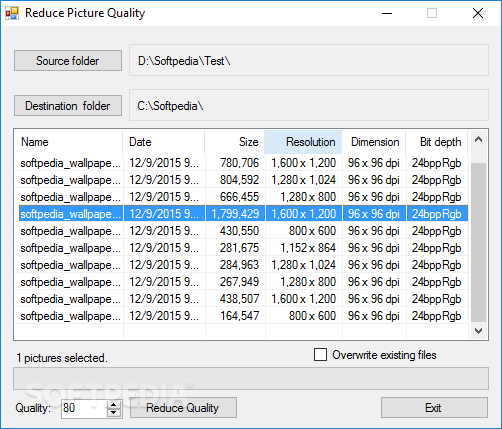The height and width of the screenshot is (429, 502).
Task: Select the row with size 666,455
Action: click(x=242, y=197)
